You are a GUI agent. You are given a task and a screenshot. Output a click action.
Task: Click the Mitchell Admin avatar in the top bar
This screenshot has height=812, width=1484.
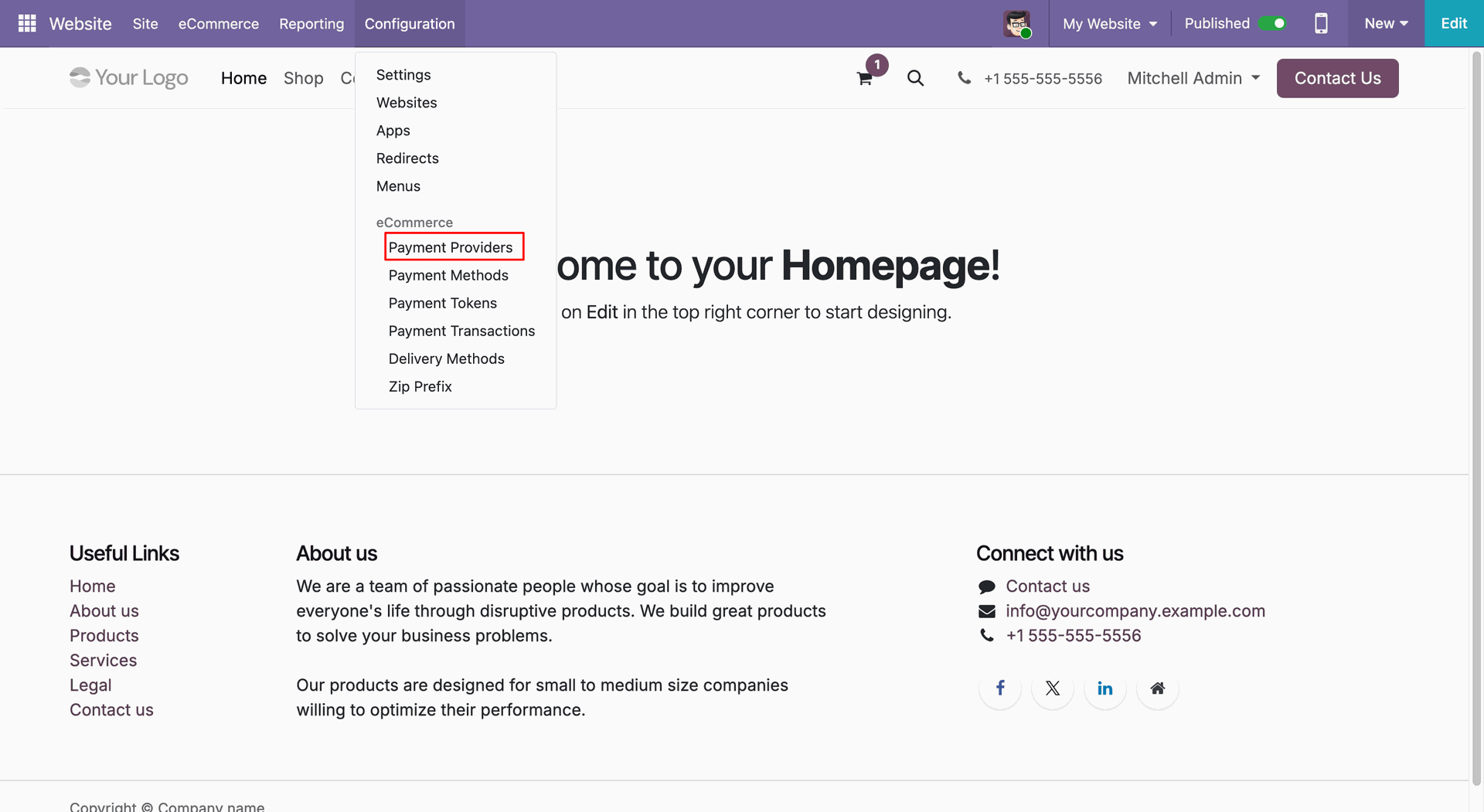(1017, 23)
